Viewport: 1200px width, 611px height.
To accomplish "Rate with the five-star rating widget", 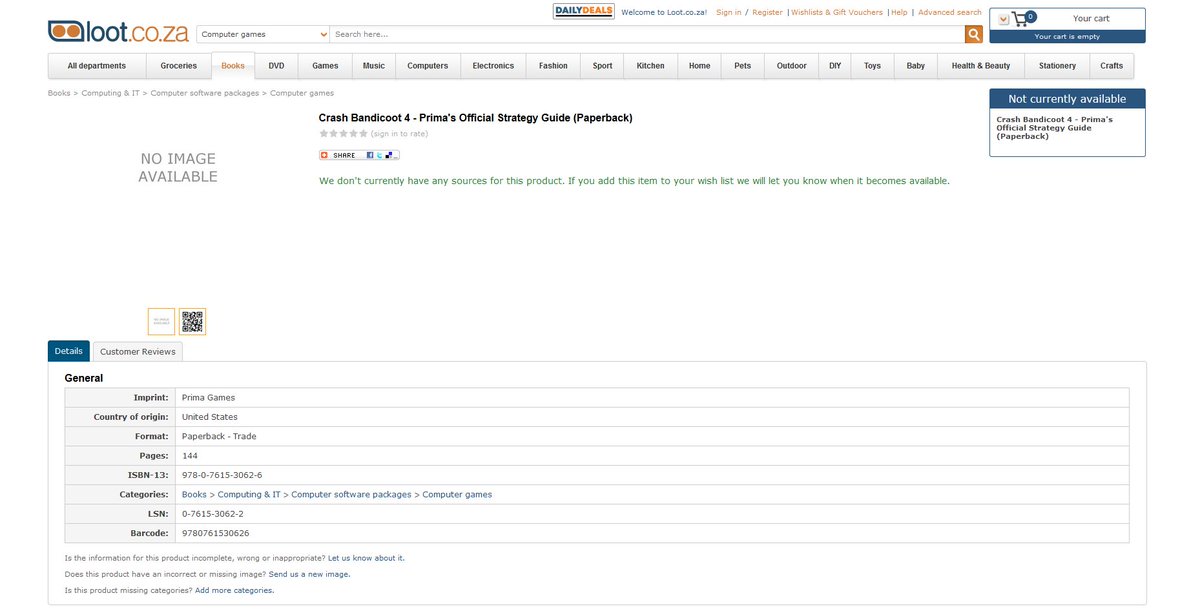I will pos(343,133).
